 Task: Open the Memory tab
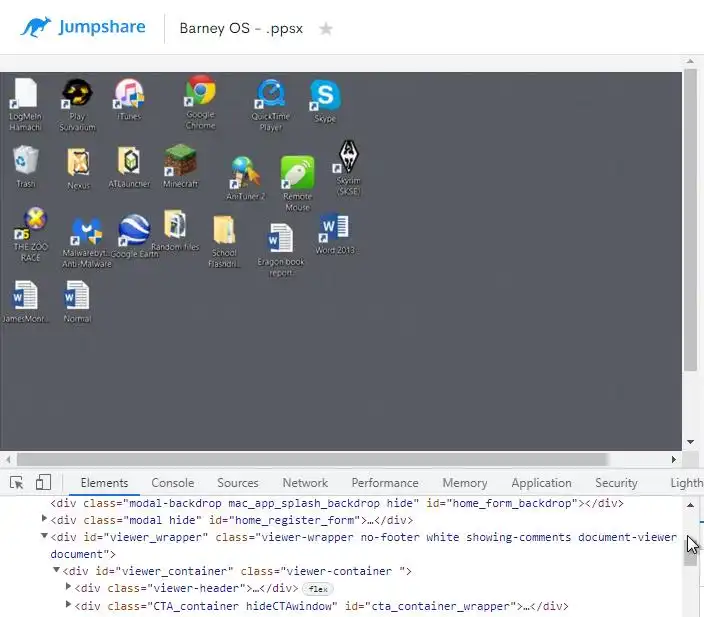tap(465, 483)
